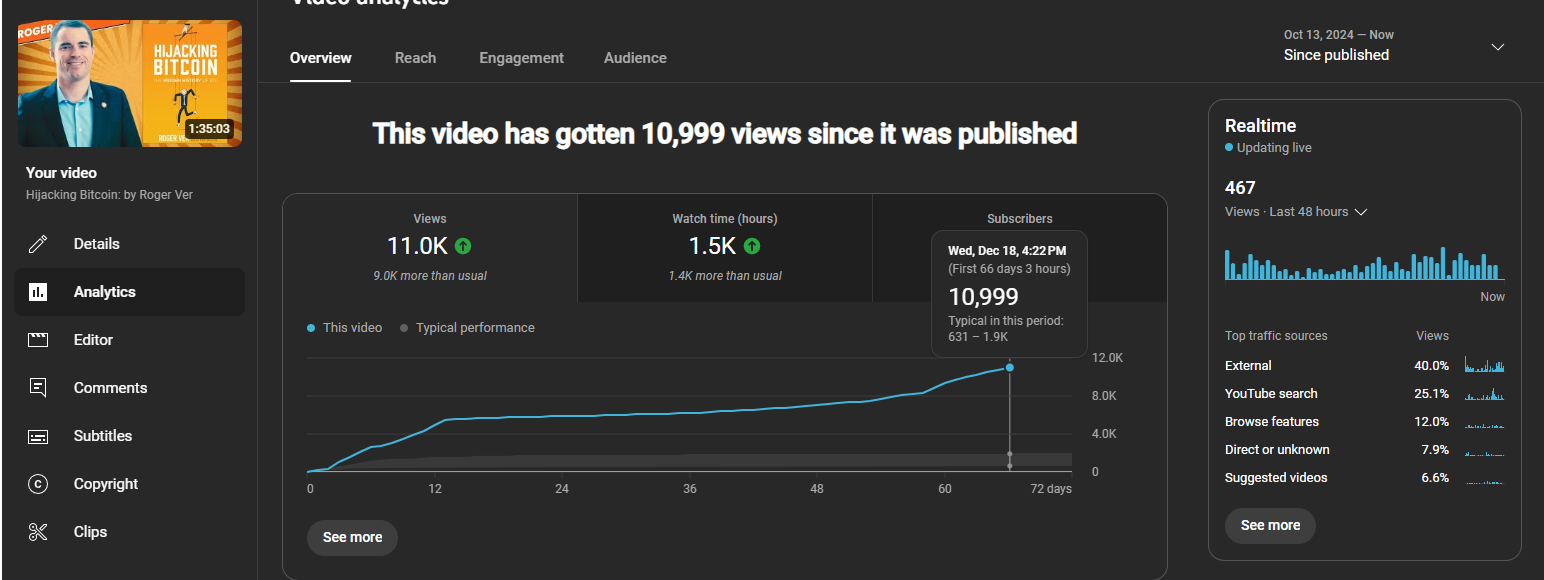Switch to the Engagement tab
The height and width of the screenshot is (580, 1544).
click(521, 58)
